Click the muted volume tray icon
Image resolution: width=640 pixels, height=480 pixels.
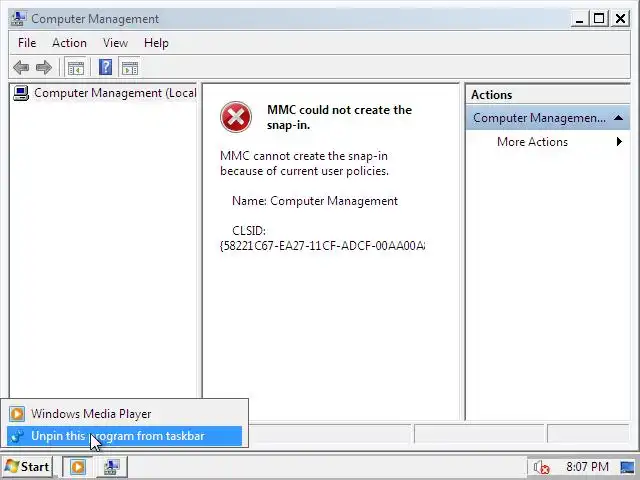542,467
